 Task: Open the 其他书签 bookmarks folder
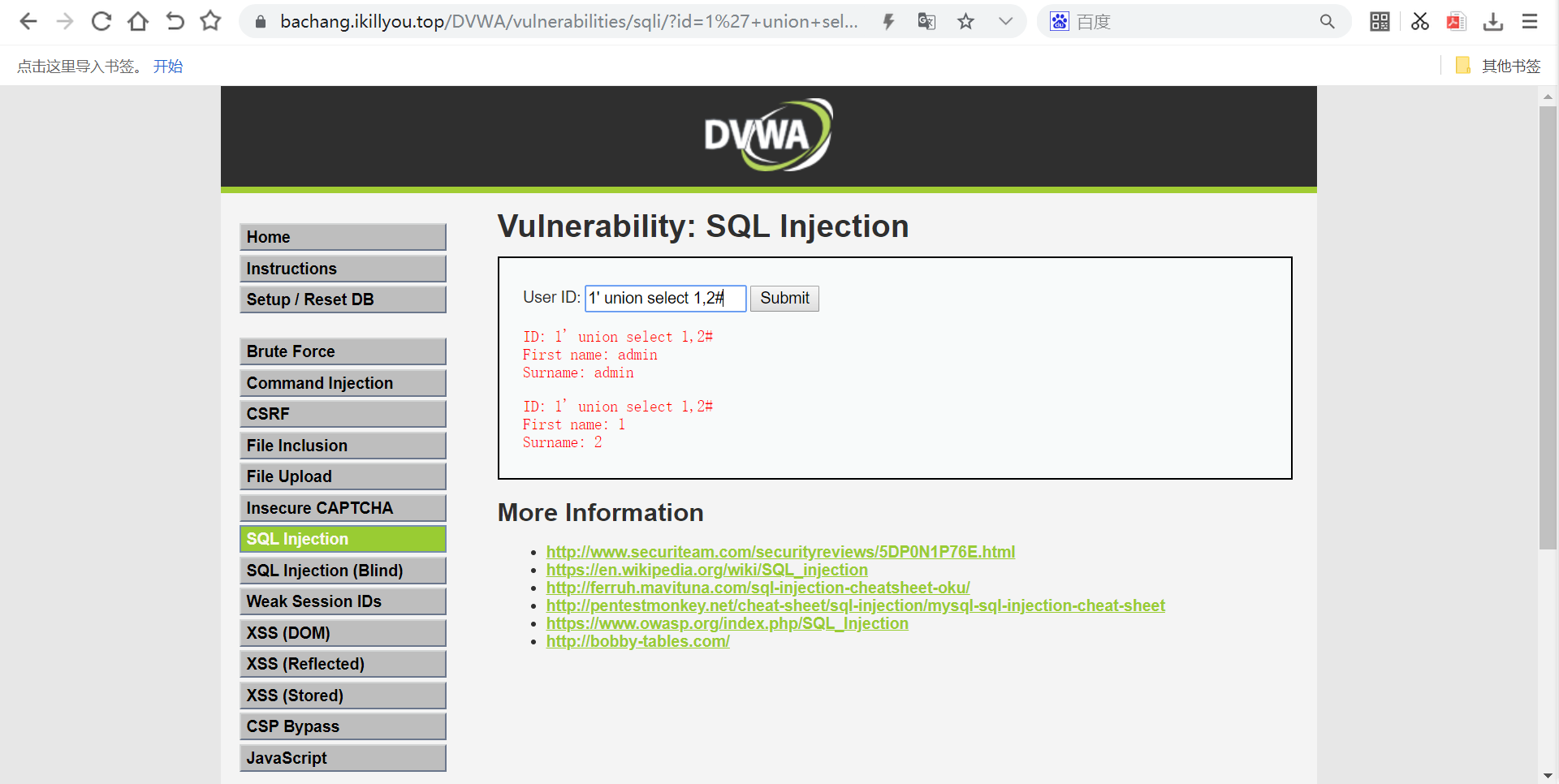pos(1498,66)
